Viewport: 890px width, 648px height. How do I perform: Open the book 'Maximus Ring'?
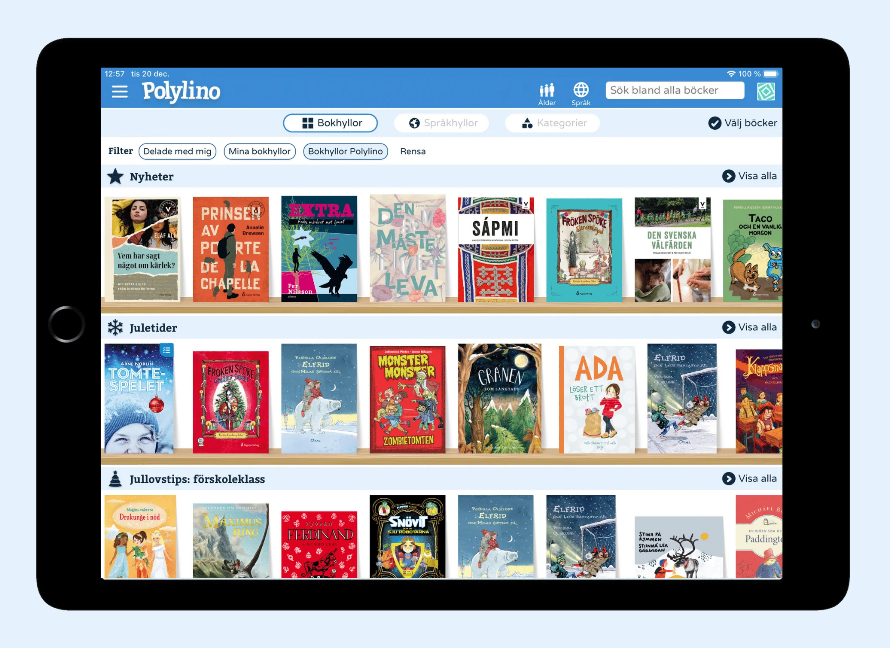click(x=231, y=541)
